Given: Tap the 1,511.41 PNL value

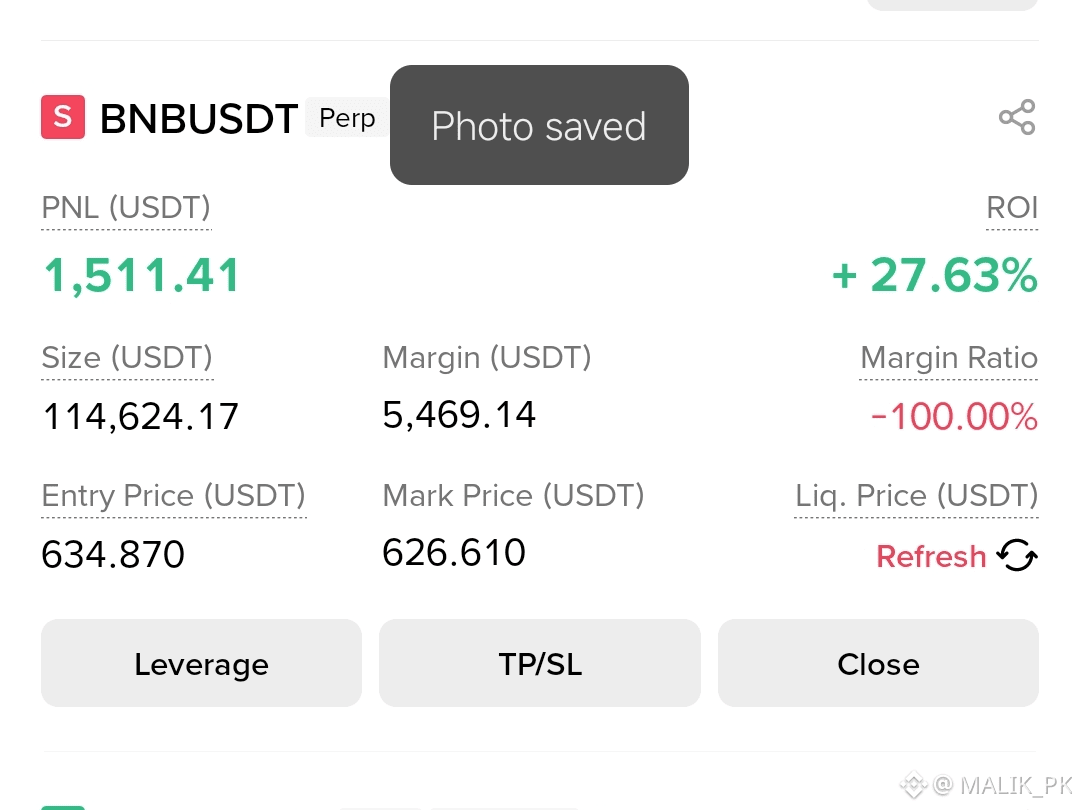Looking at the screenshot, I should 141,275.
